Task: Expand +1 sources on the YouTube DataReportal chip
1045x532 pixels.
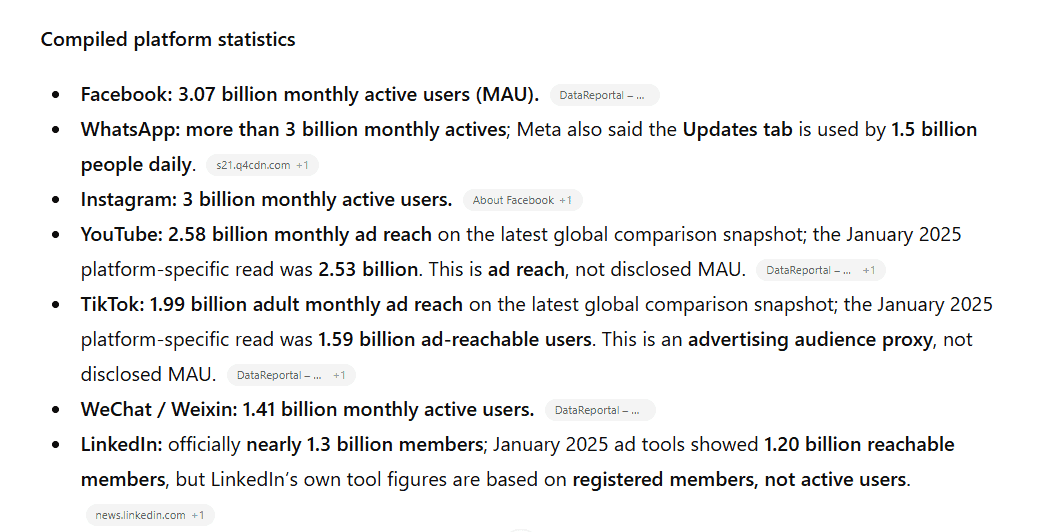Action: tap(868, 270)
